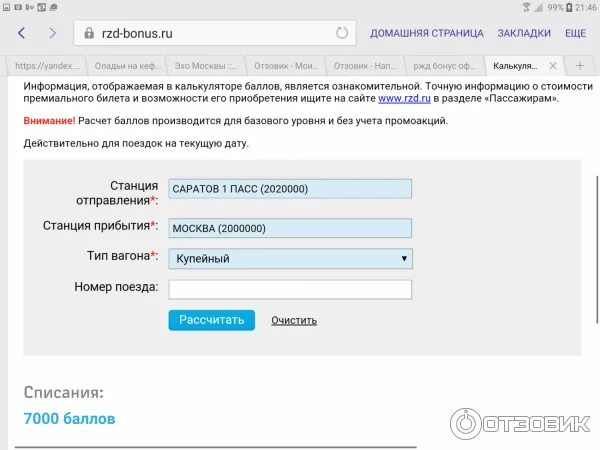The height and width of the screenshot is (450, 600).
Task: Switch to the https://yandex... tab
Action: pyautogui.click(x=47, y=66)
